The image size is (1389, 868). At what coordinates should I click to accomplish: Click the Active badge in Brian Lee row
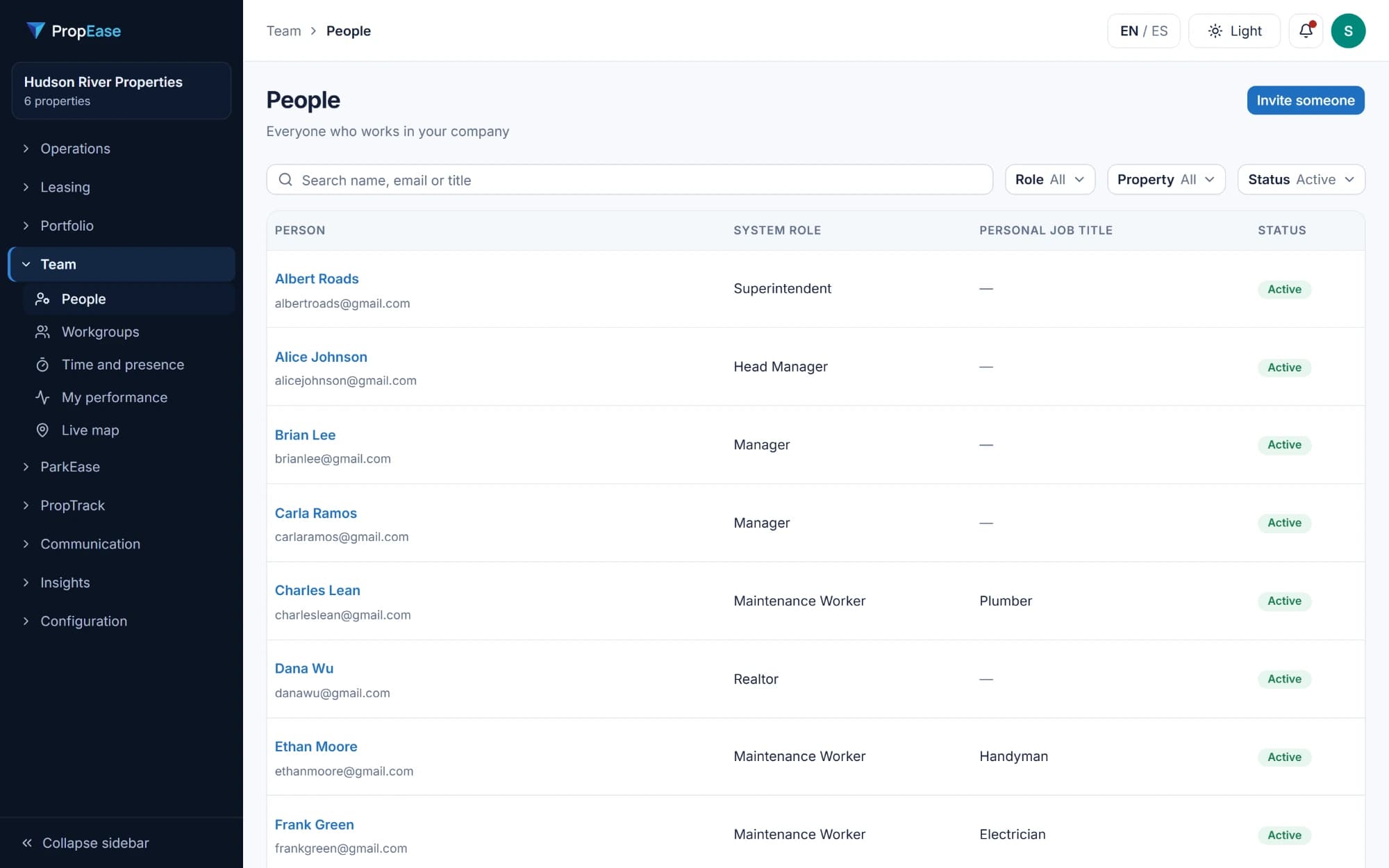[1284, 444]
